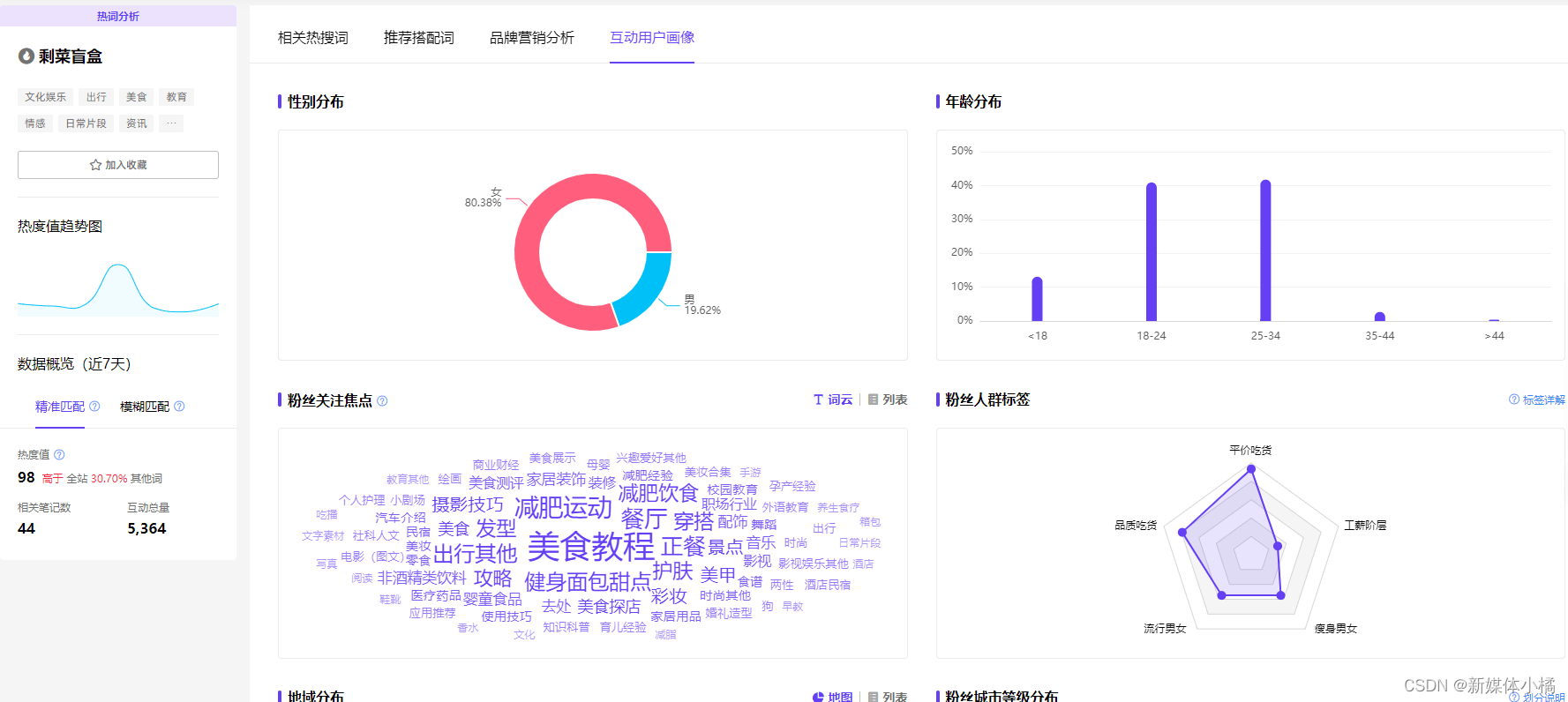Click the 热度值趋势图 line chart
Image resolution: width=1568 pixels, height=702 pixels.
118,289
